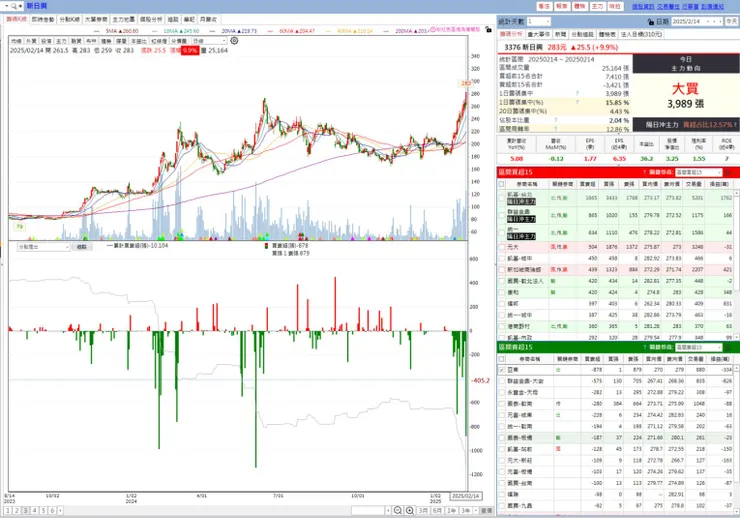The width and height of the screenshot is (740, 518).
Task: Toggle the 均線 indicator button
Action: point(16,41)
